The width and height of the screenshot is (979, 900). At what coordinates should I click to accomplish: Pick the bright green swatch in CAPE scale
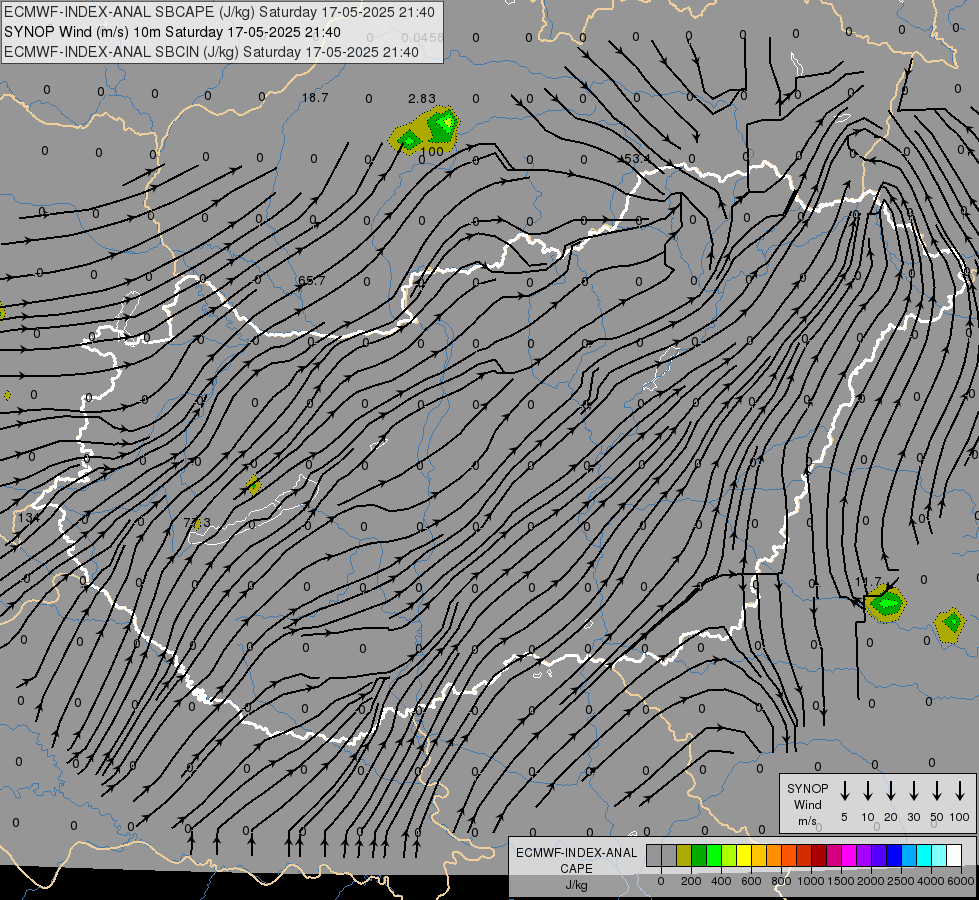(x=714, y=855)
